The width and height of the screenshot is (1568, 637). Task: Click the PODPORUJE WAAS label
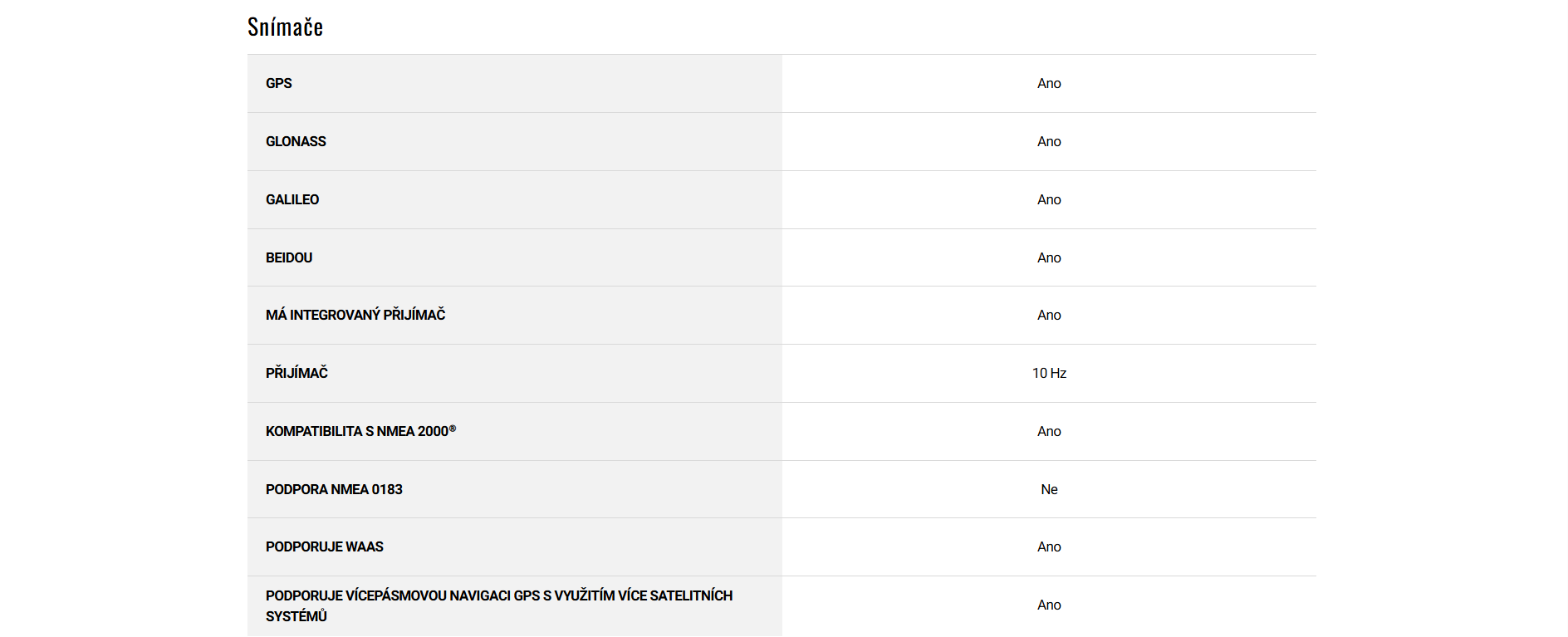[x=325, y=546]
